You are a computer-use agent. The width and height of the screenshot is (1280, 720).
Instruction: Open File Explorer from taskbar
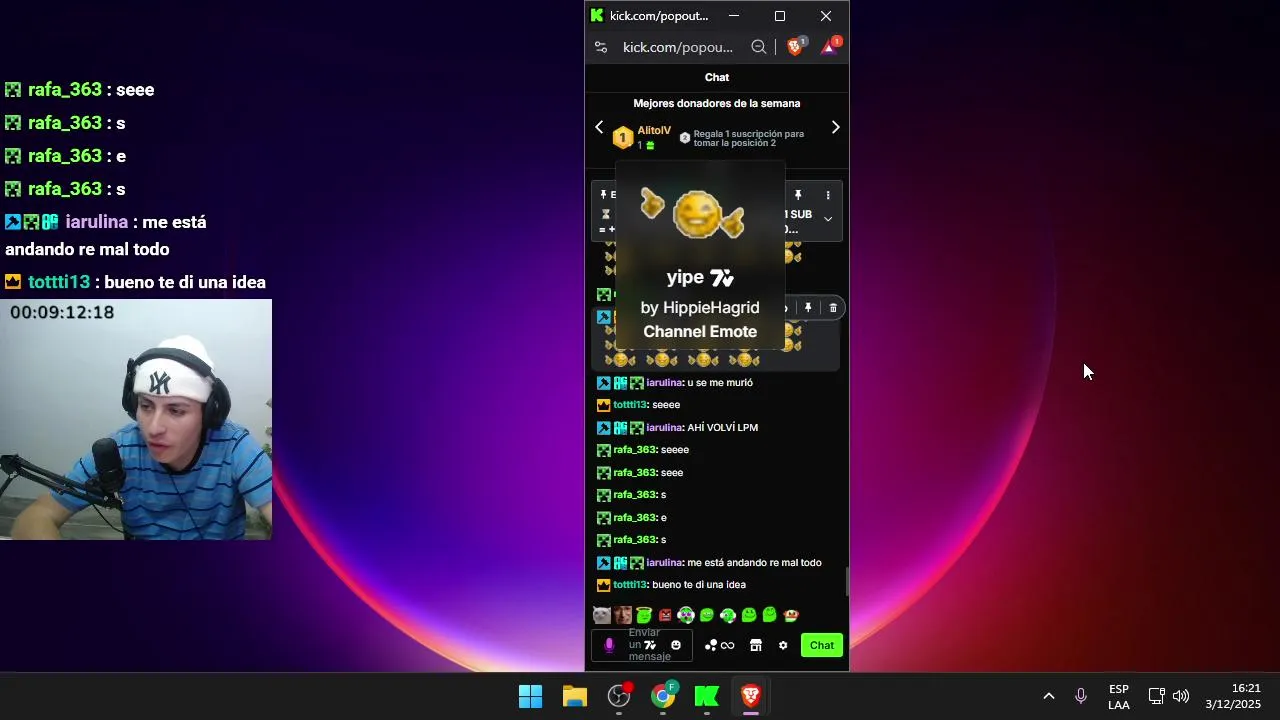click(575, 696)
